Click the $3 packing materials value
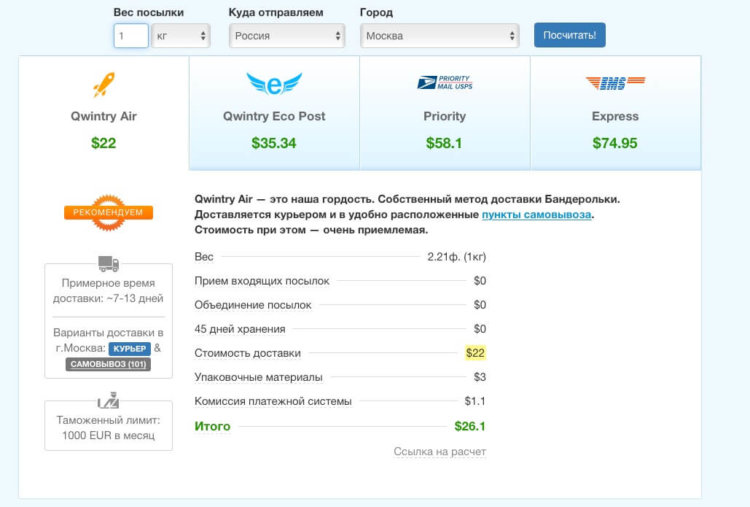The width and height of the screenshot is (750, 507). click(480, 377)
